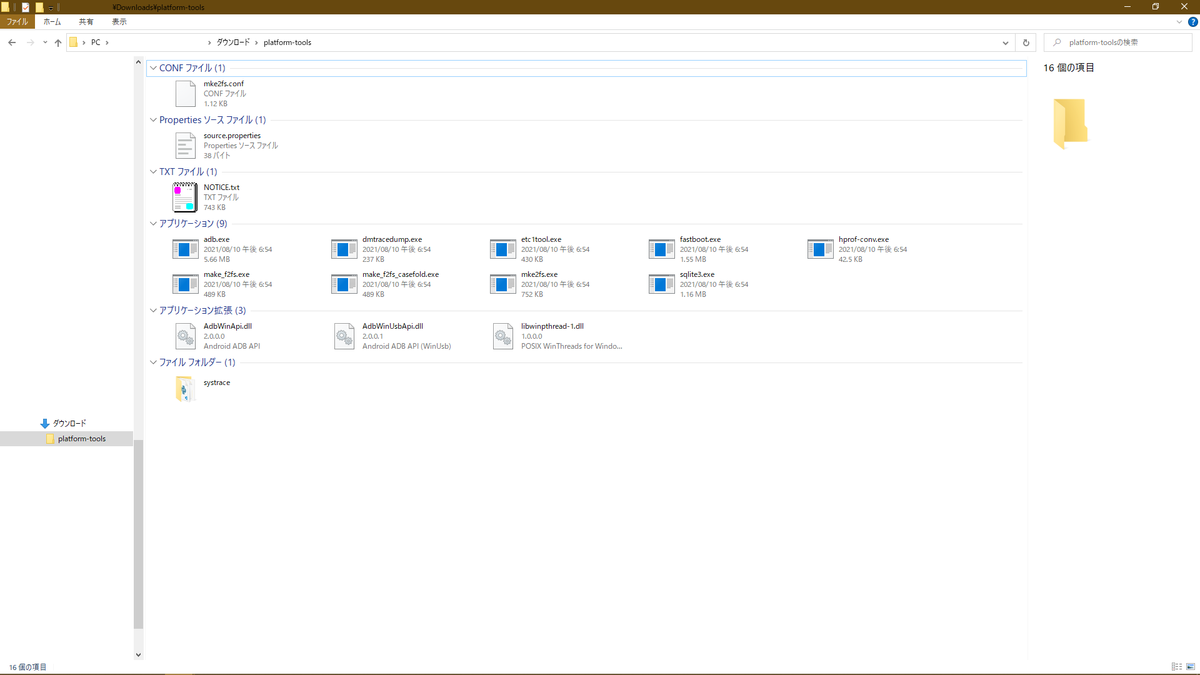Open the customize quick access toolbar dropdown
Image resolution: width=1200 pixels, height=675 pixels.
point(51,6)
